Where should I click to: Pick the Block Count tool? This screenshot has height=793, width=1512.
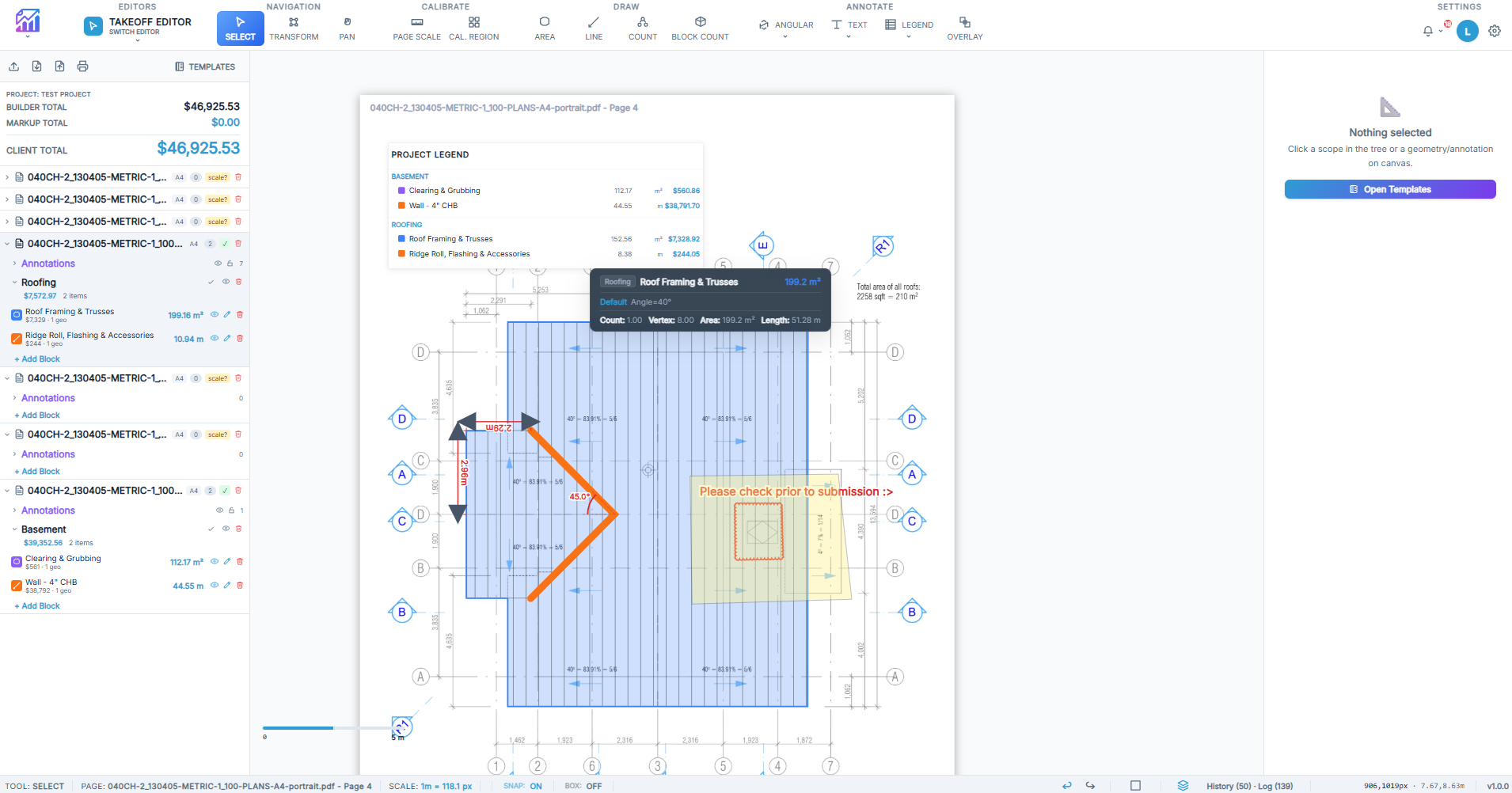tap(700, 28)
